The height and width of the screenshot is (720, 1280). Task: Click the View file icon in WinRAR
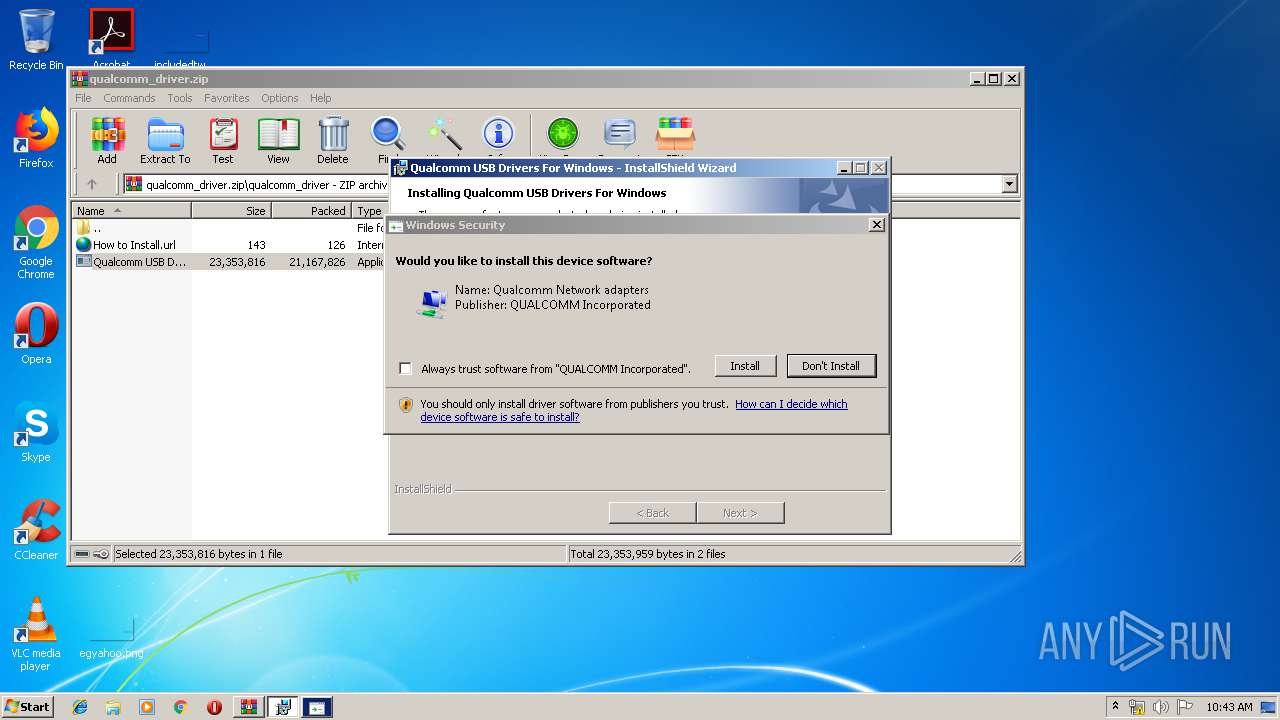click(278, 140)
